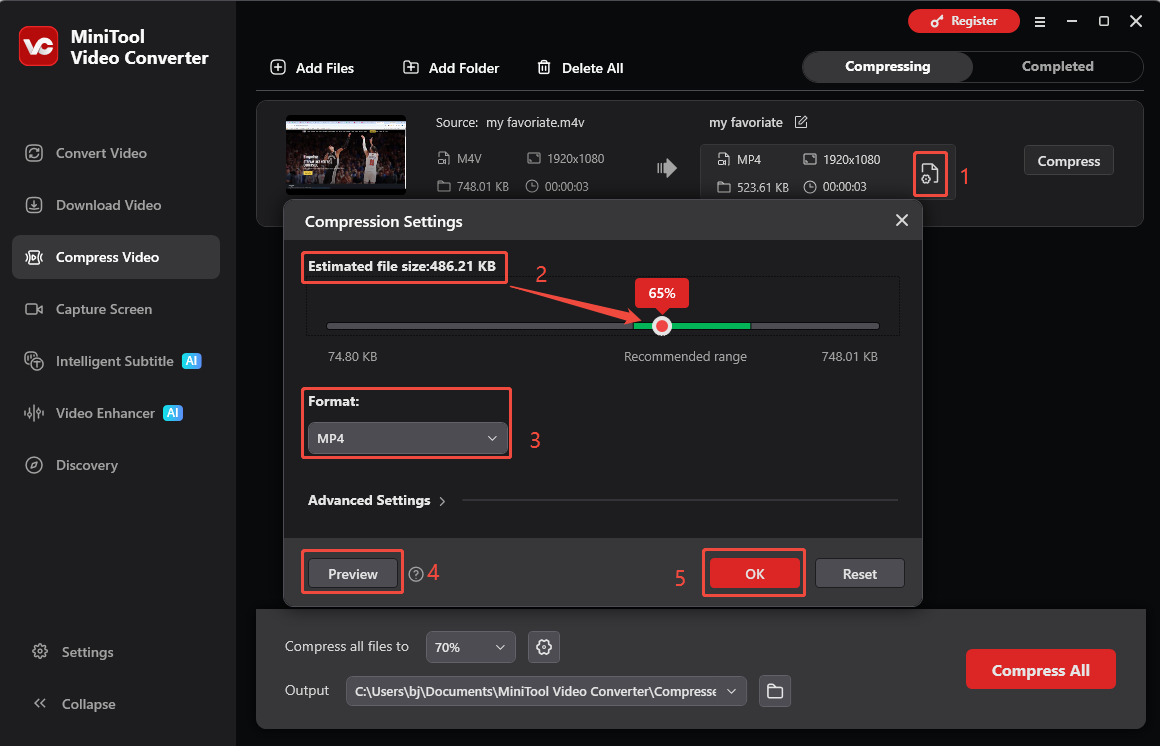Click the 748.01 KB maximum size label under slider

(849, 357)
